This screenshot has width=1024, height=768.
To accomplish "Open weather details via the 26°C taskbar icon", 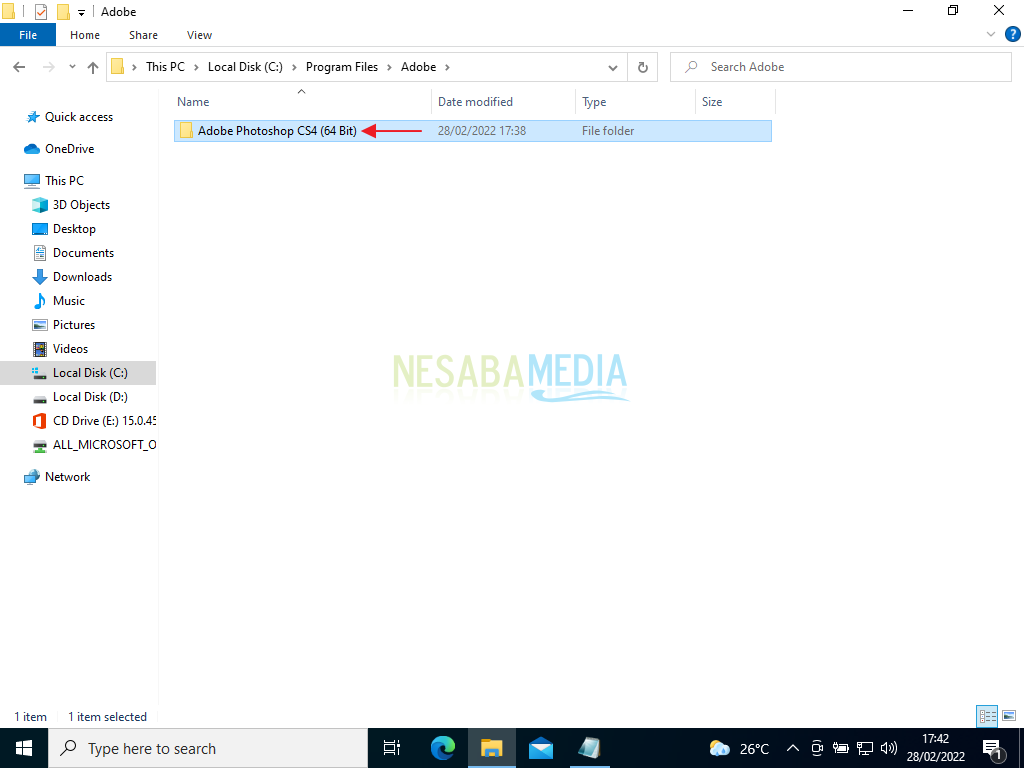I will click(x=736, y=748).
